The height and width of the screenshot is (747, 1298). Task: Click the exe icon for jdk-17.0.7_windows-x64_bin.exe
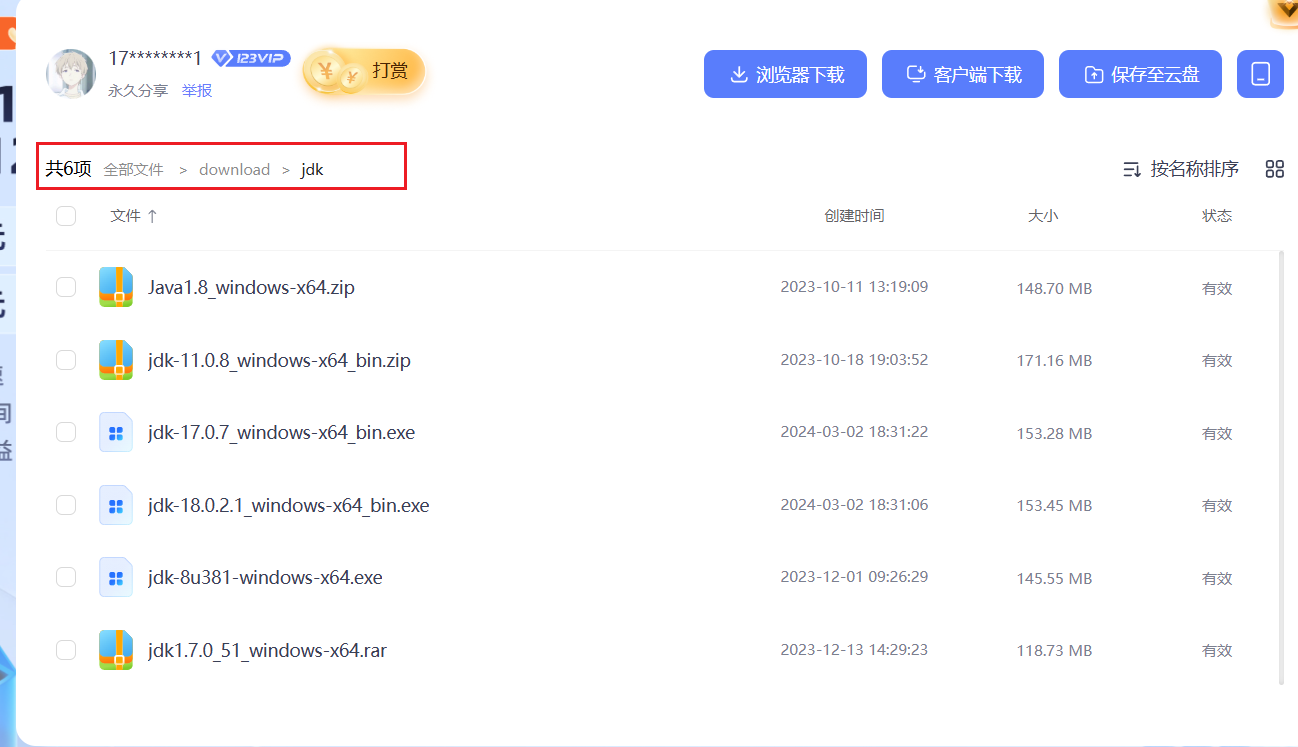click(x=116, y=432)
